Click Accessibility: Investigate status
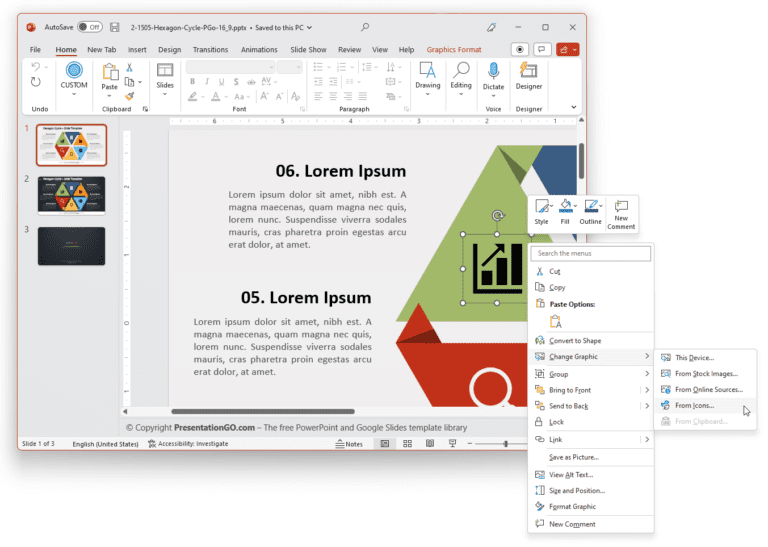 click(x=188, y=444)
